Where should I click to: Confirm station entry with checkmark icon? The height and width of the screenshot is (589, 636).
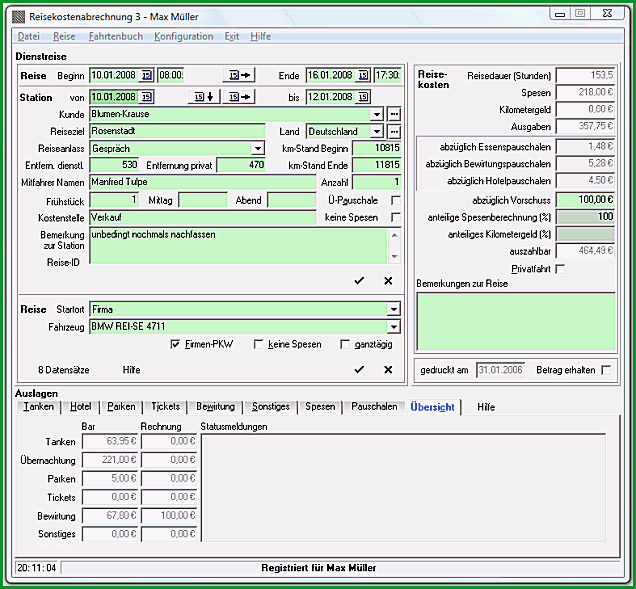pos(359,281)
